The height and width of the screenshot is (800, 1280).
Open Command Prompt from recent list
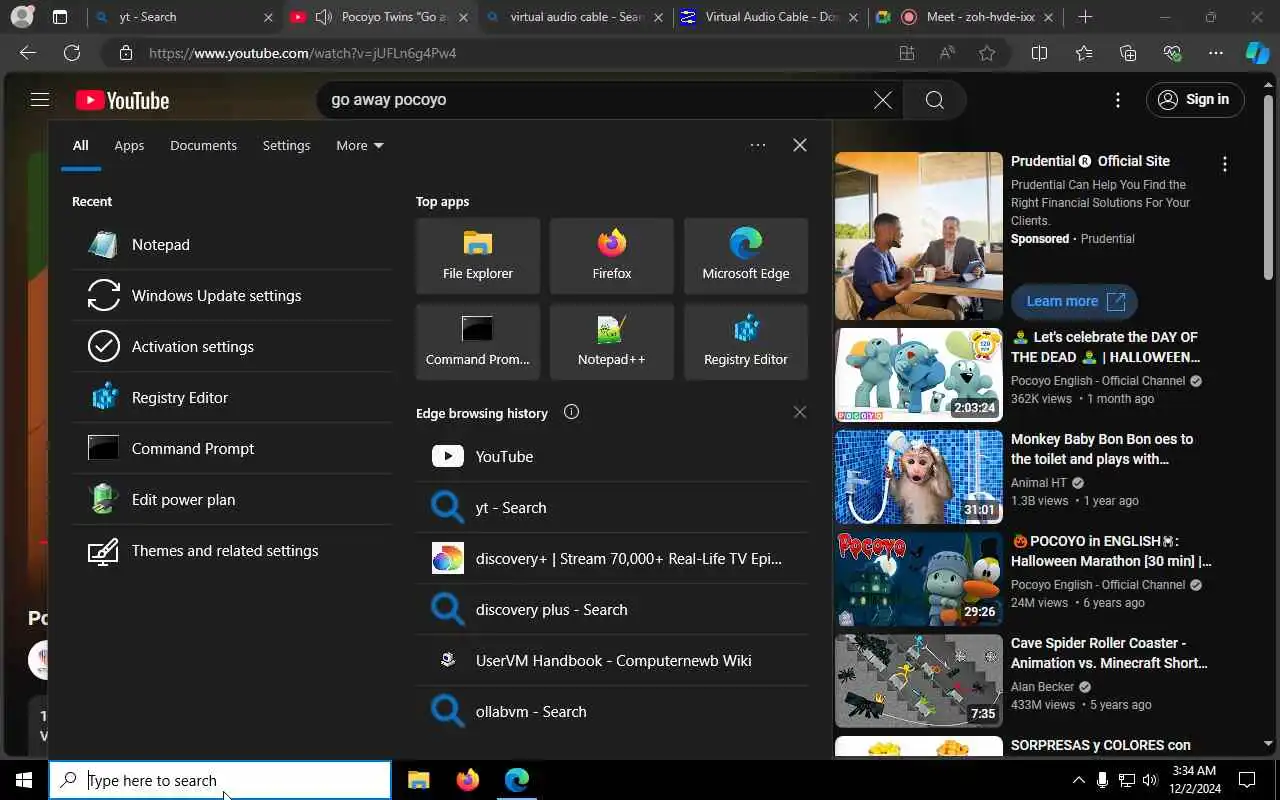click(232, 448)
